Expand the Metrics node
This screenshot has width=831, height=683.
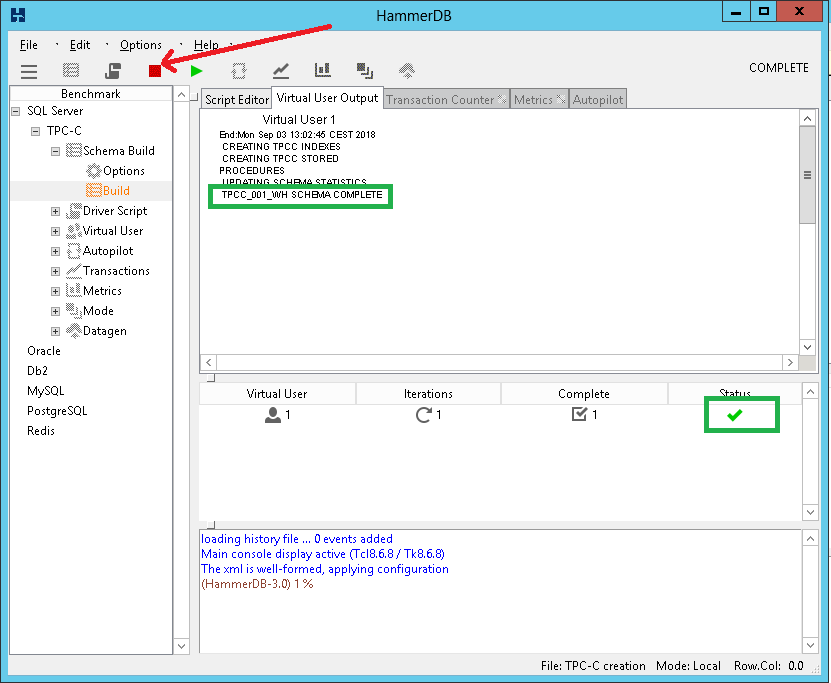point(56,291)
